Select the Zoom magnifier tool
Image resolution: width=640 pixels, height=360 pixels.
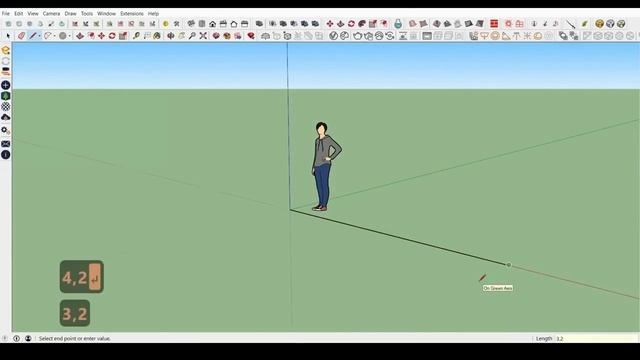(192, 36)
